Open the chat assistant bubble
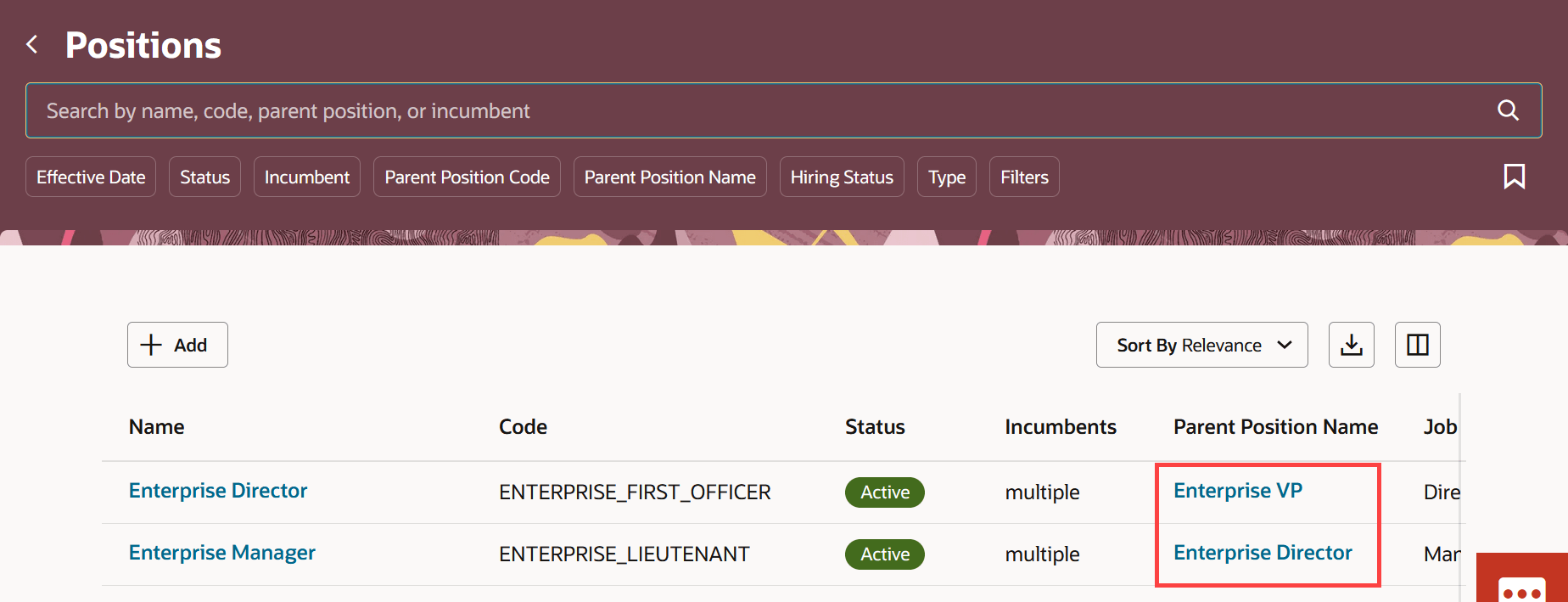 tap(1521, 588)
